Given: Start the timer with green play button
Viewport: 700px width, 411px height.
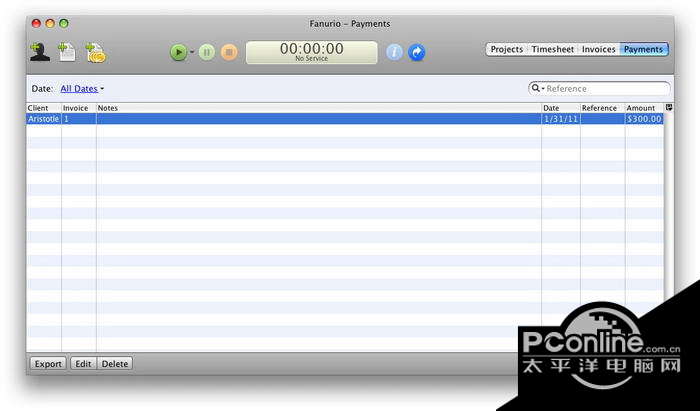Looking at the screenshot, I should [179, 52].
